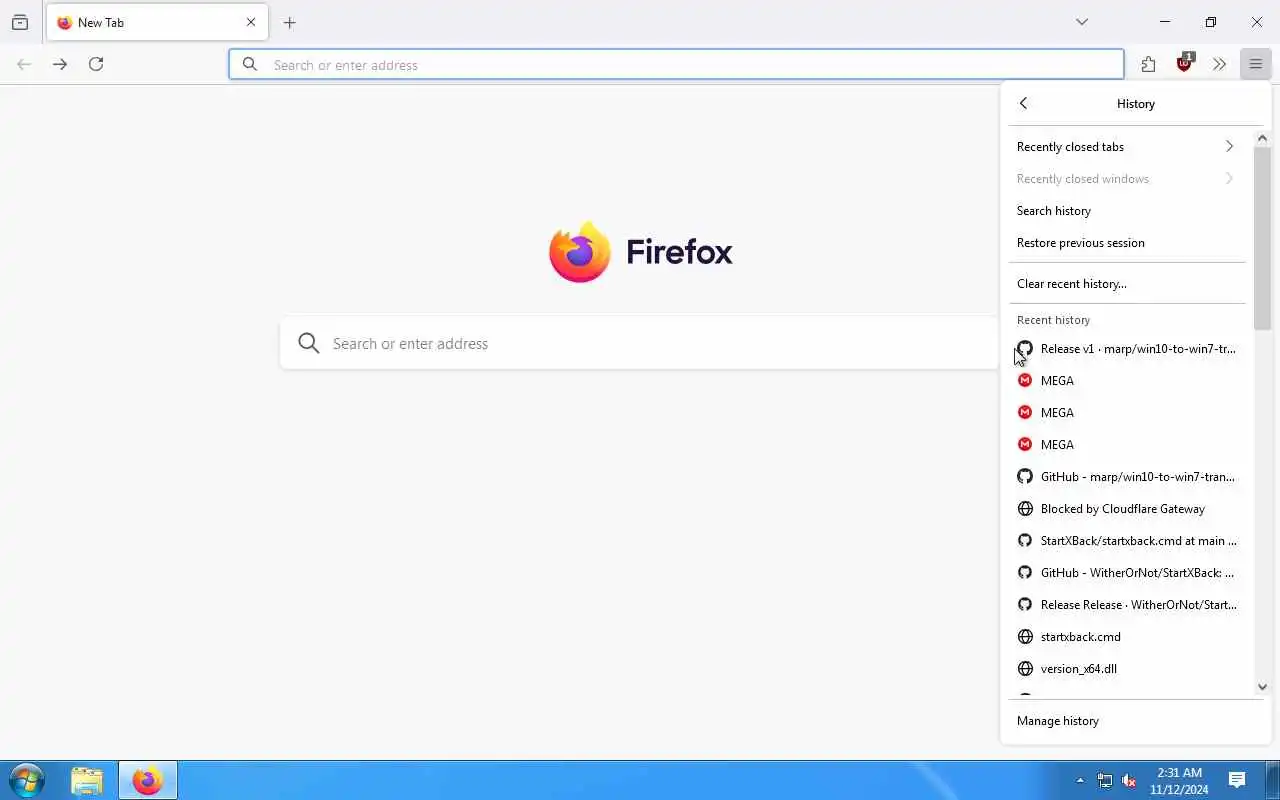Screen dimensions: 1280x800
Task: Click the address bar search magnifier icon
Action: pyautogui.click(x=250, y=64)
